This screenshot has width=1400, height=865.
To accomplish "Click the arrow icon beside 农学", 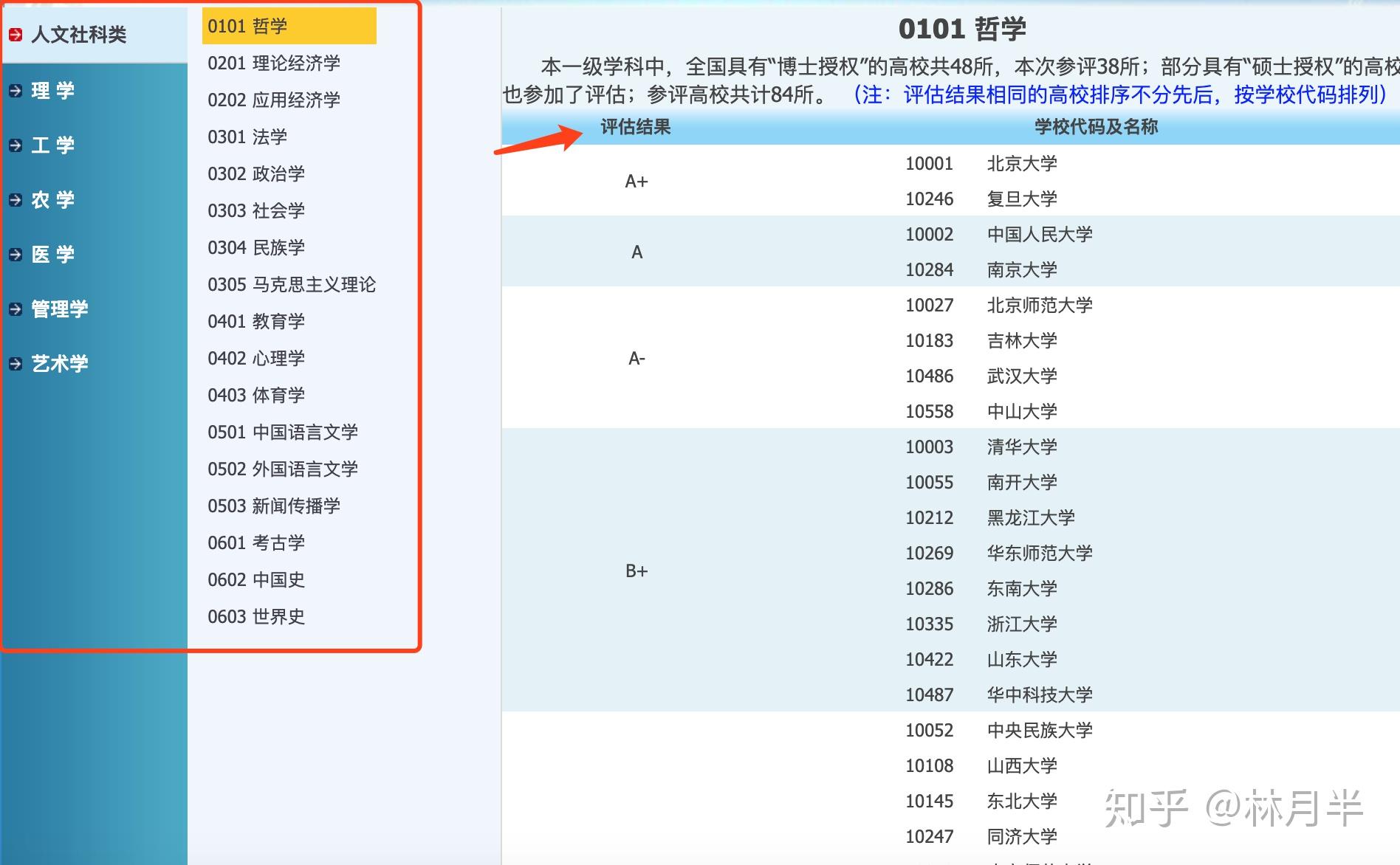I will pyautogui.click(x=16, y=200).
